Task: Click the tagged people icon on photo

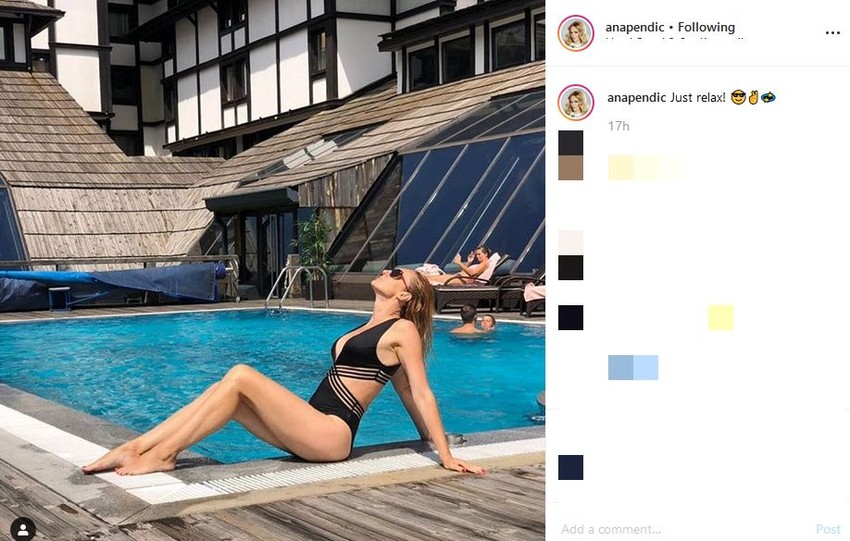Action: click(x=23, y=529)
